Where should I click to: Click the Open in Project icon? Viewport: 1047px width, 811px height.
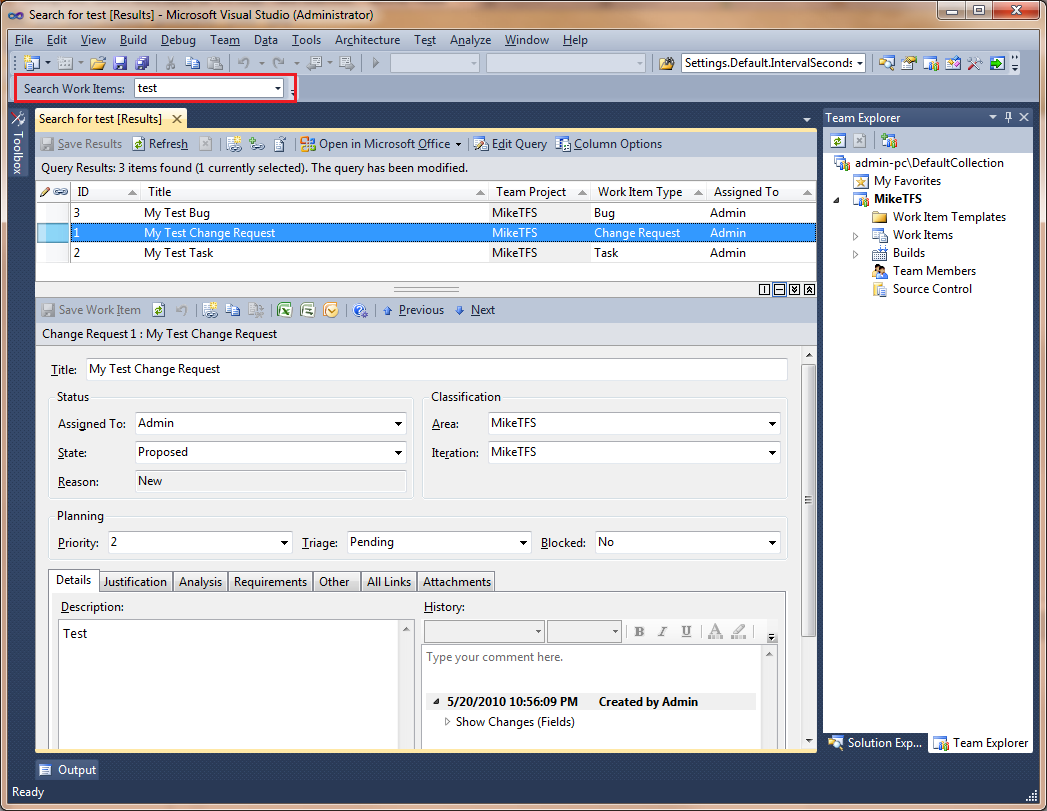coord(307,310)
